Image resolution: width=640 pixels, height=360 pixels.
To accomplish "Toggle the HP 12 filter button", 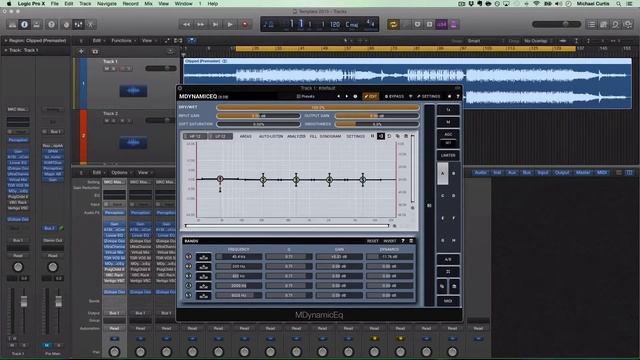I will tap(195, 136).
